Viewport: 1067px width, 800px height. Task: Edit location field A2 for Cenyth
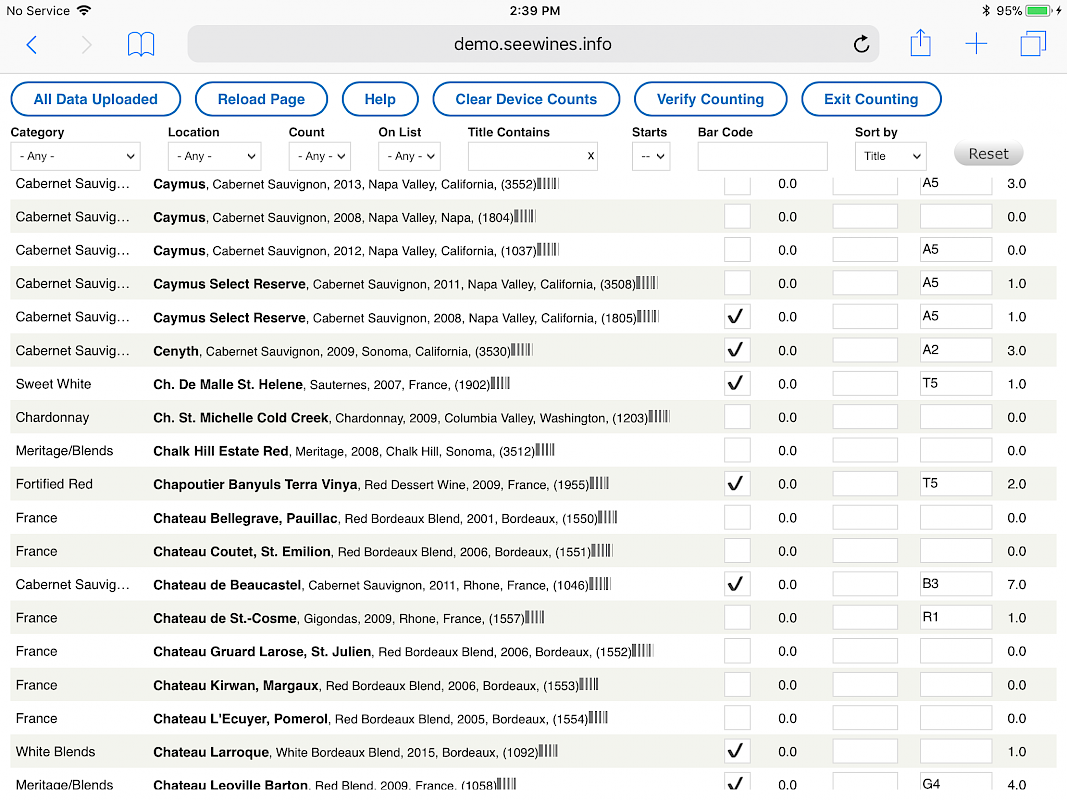pyautogui.click(x=955, y=350)
